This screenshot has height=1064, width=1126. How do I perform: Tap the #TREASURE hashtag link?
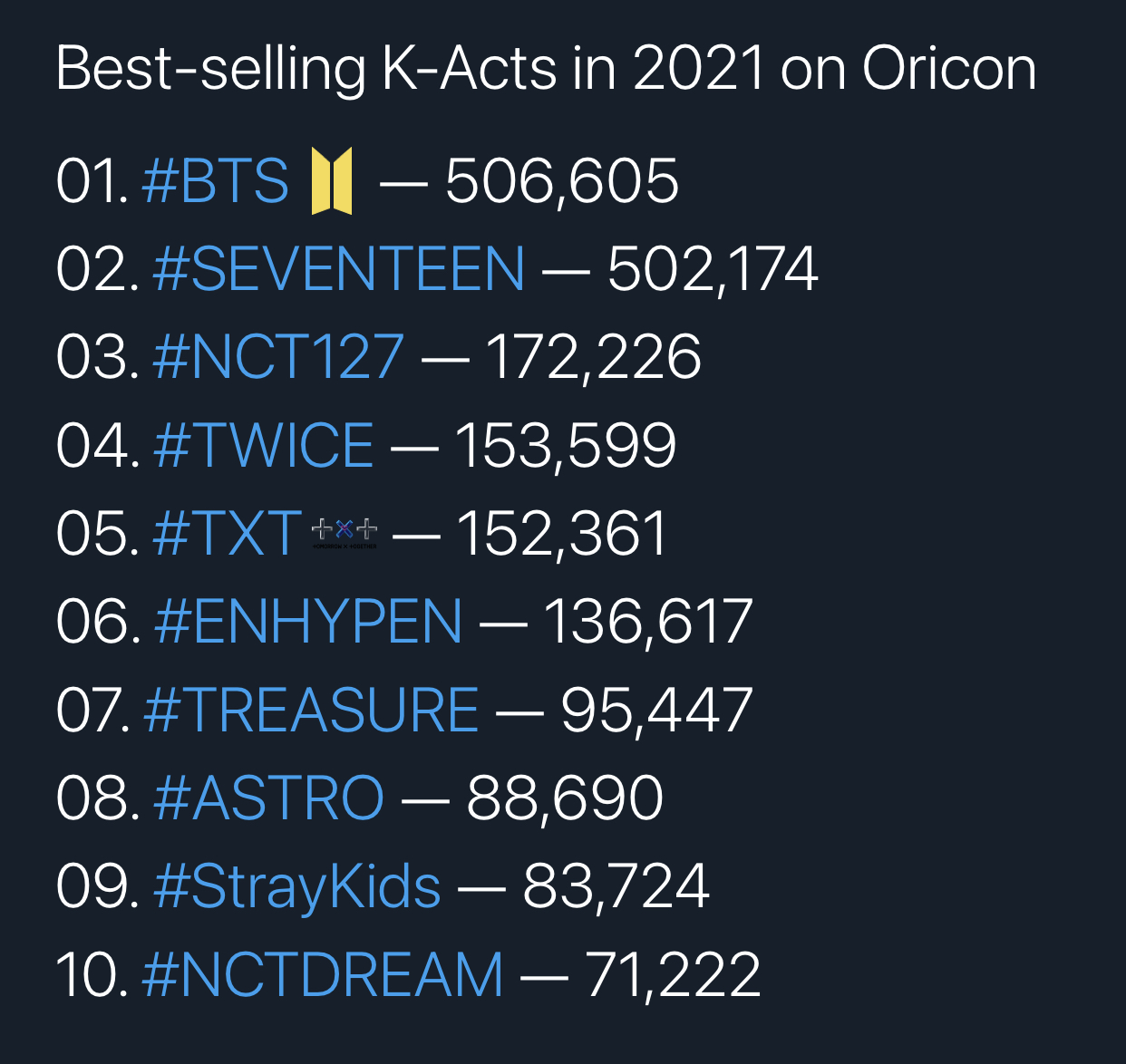pos(311,709)
